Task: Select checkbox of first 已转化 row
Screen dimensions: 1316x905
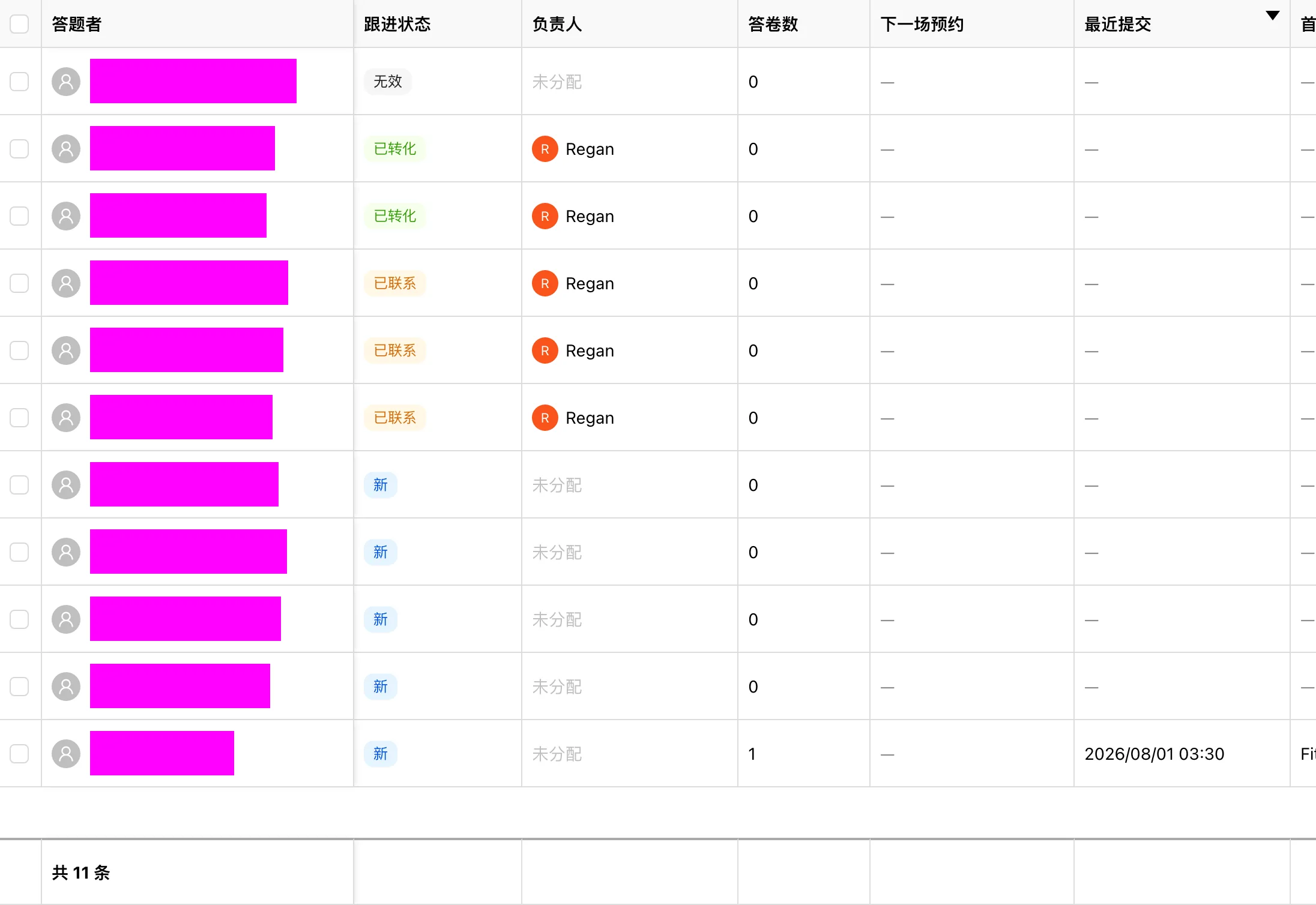Action: 19,149
